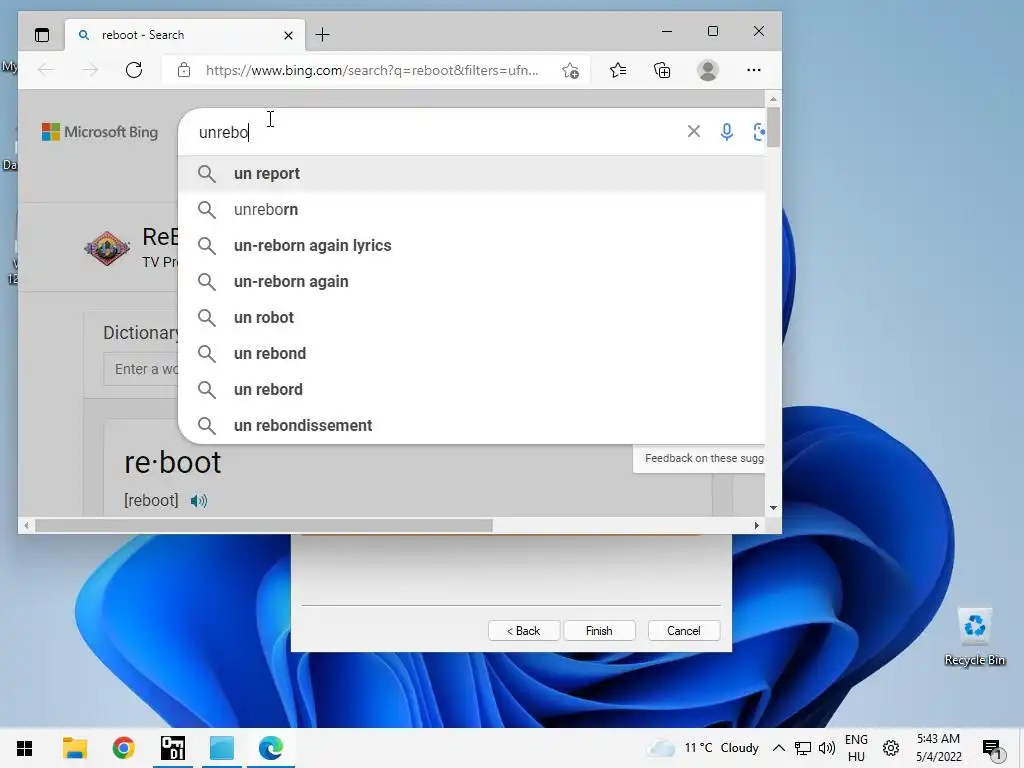Click the Back button in the wizard dialog
1024x768 pixels.
524,631
